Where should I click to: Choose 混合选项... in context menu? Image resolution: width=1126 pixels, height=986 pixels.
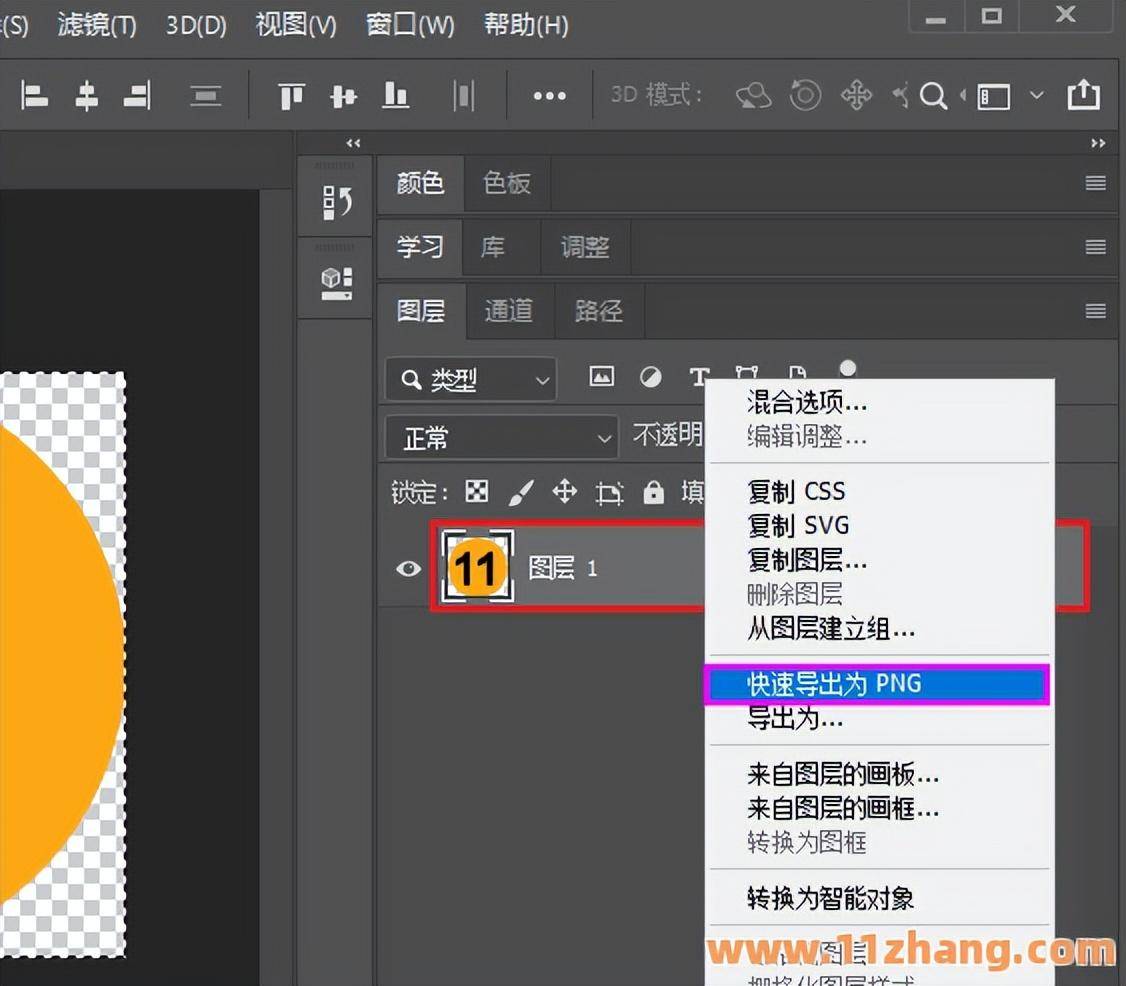[x=878, y=403]
